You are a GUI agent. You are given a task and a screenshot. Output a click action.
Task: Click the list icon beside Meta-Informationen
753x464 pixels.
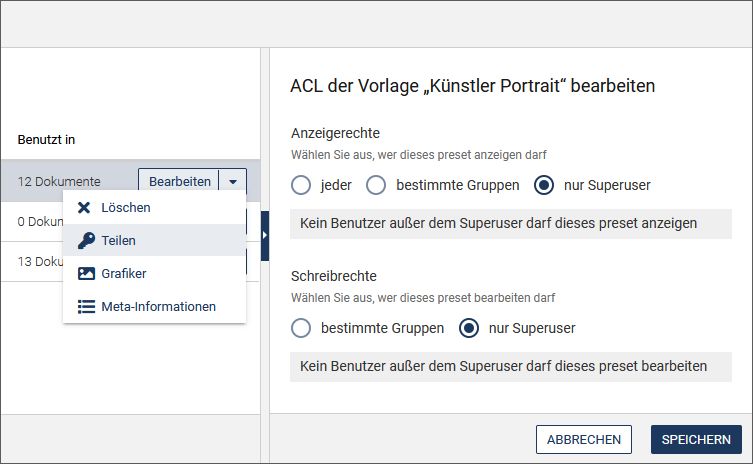(x=86, y=306)
